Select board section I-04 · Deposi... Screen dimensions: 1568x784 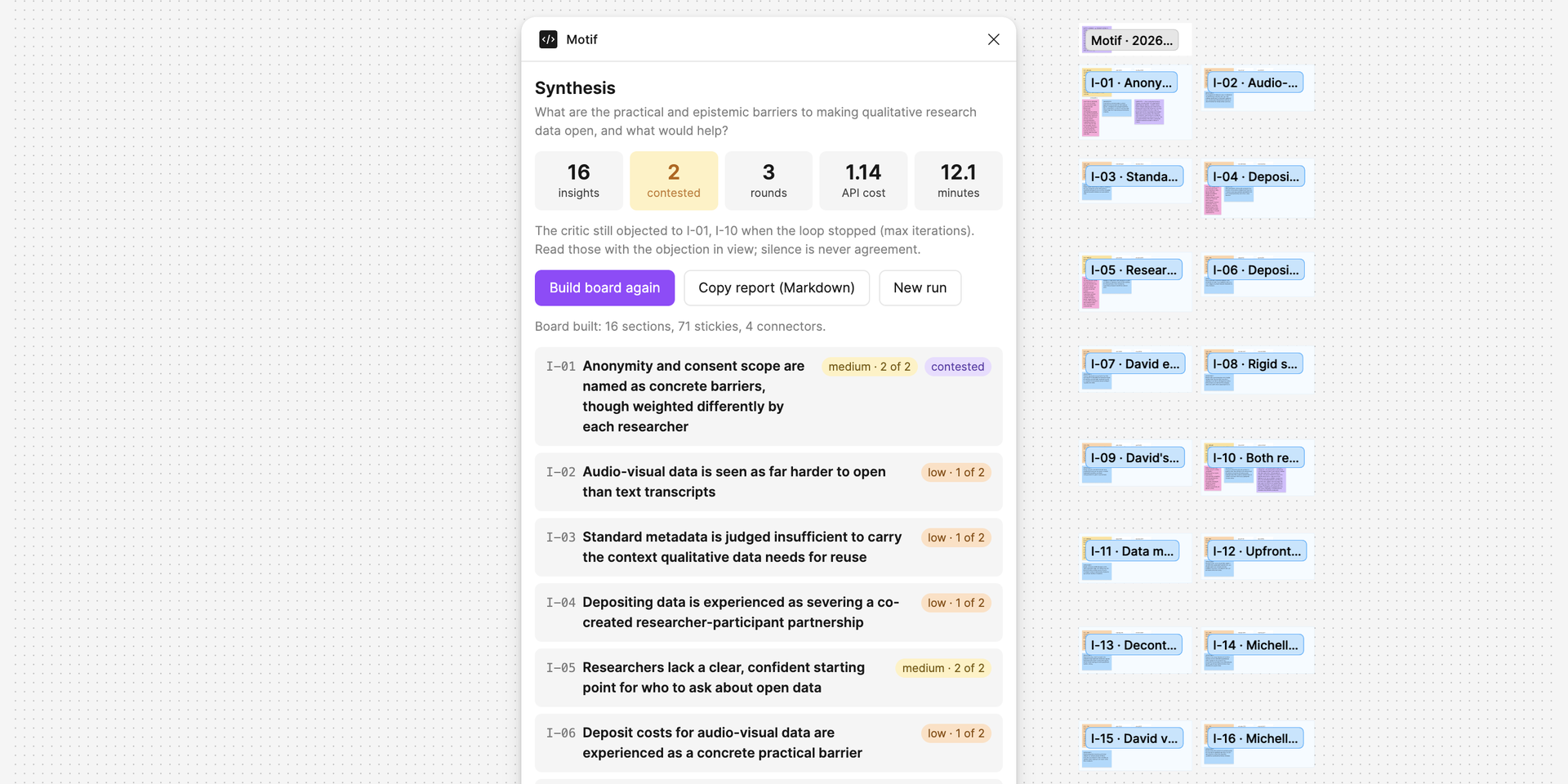[x=1255, y=176]
